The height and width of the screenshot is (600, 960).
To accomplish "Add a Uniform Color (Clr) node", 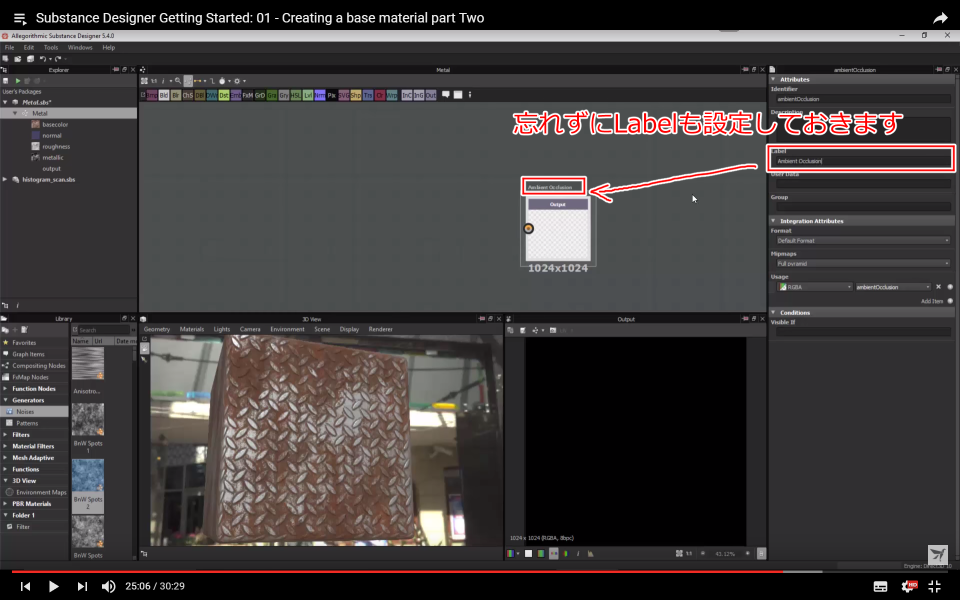I will (x=380, y=95).
